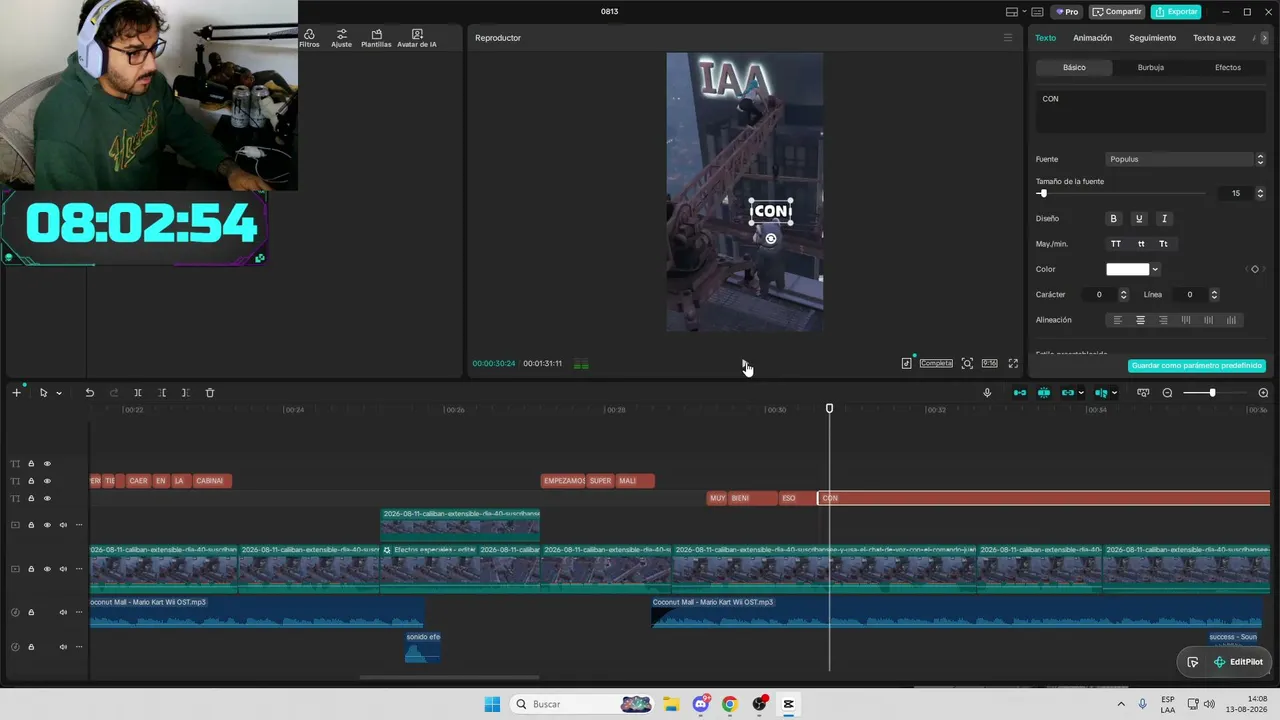Viewport: 1280px width, 720px height.
Task: Click the player zoom-to-fit focus icon
Action: [x=967, y=364]
